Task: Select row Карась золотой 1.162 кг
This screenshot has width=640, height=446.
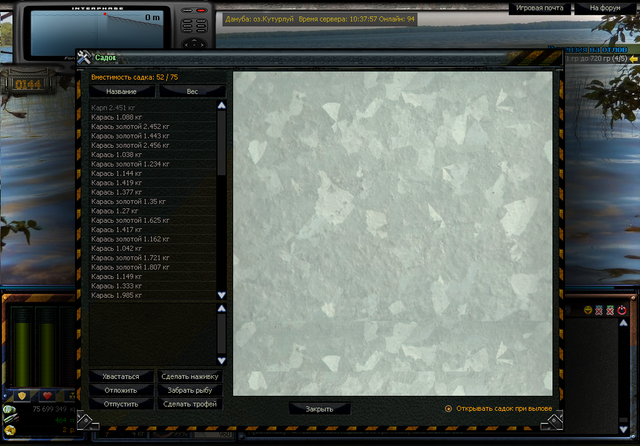Action: 153,239
